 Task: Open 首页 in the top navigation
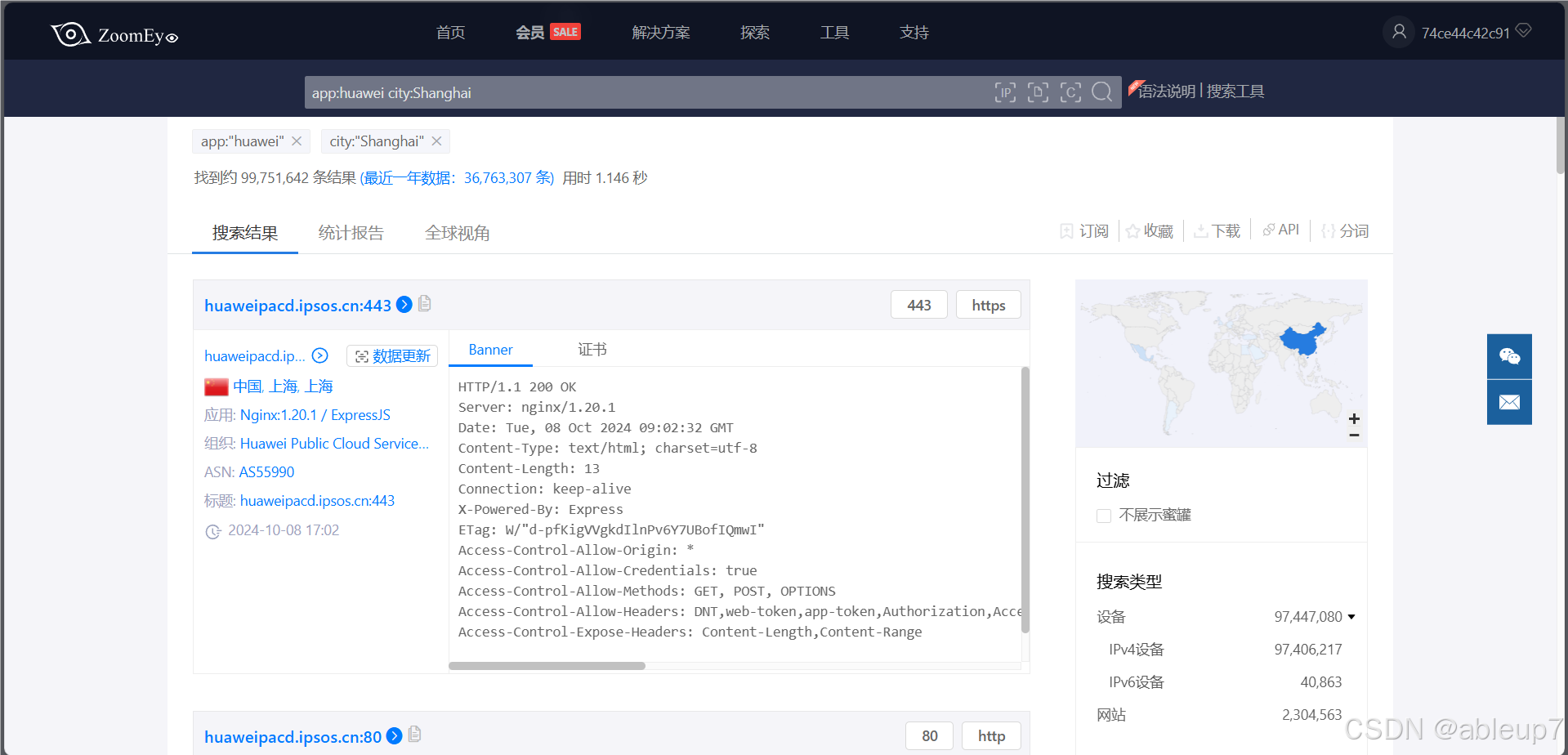[450, 32]
